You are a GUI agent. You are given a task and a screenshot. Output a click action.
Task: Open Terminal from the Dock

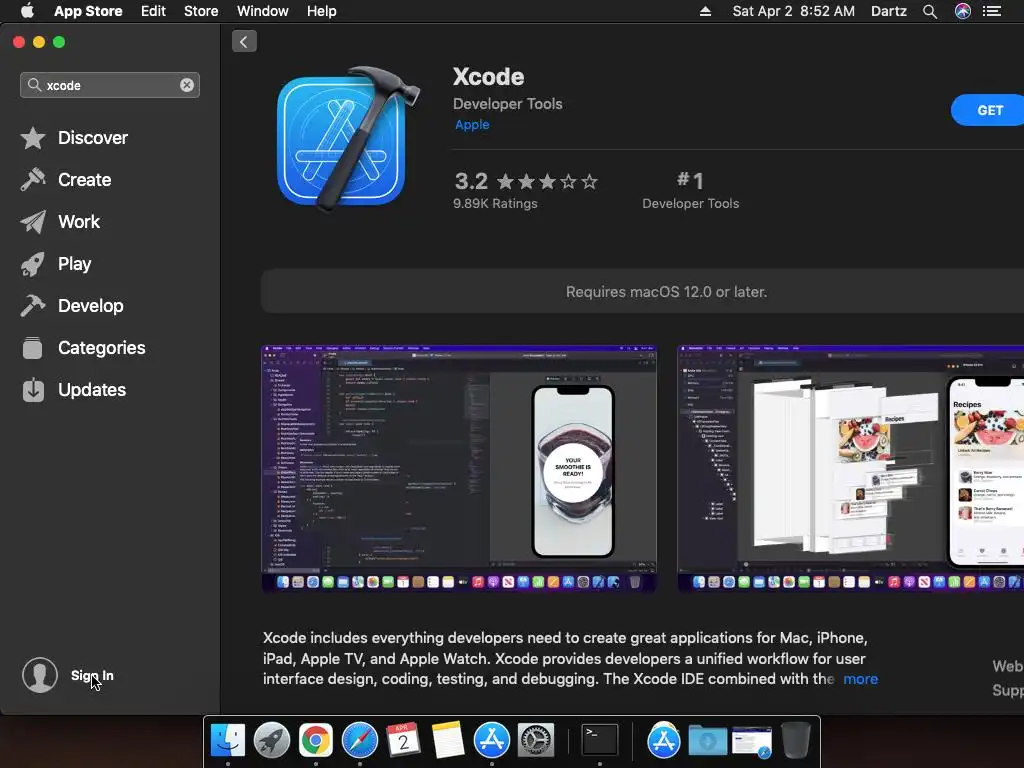[600, 741]
